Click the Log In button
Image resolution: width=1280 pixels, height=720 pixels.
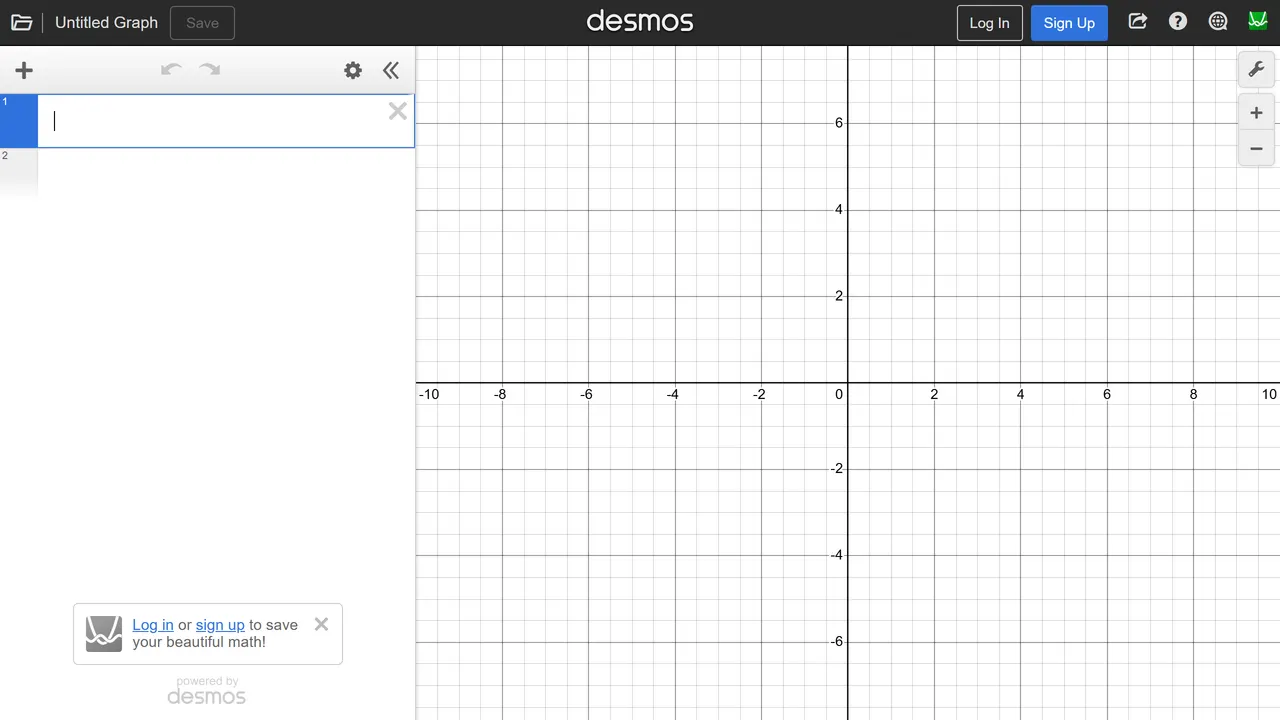[989, 22]
